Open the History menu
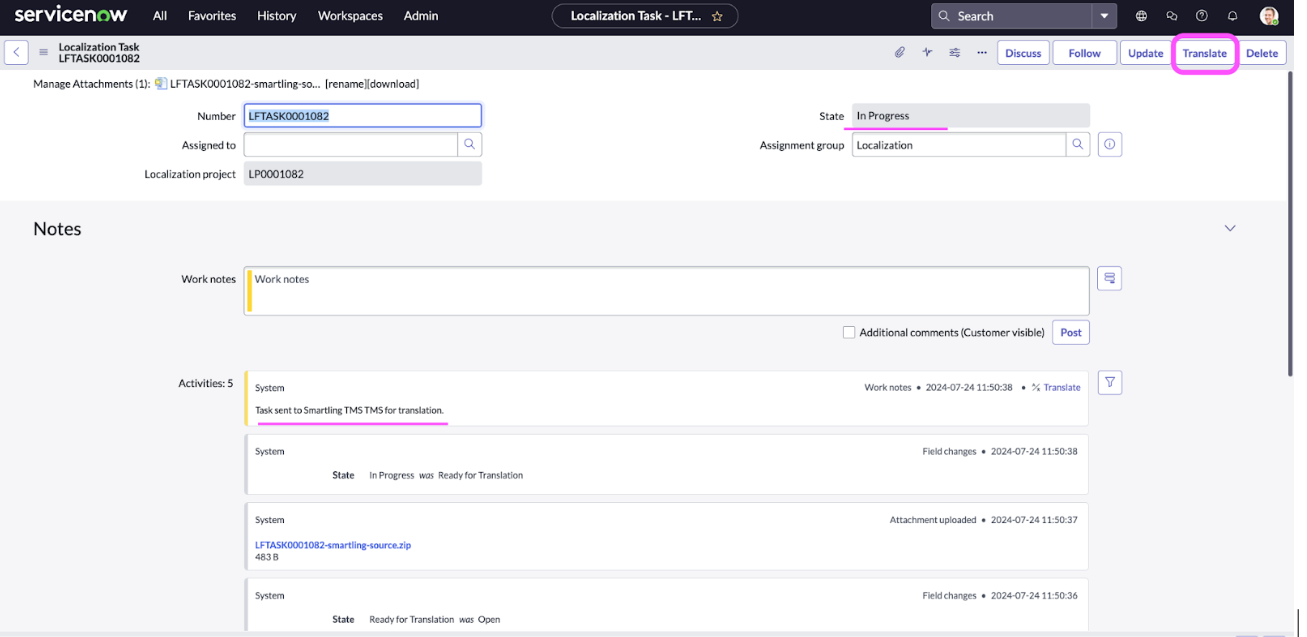Screen dimensions: 1307x637 click(276, 16)
